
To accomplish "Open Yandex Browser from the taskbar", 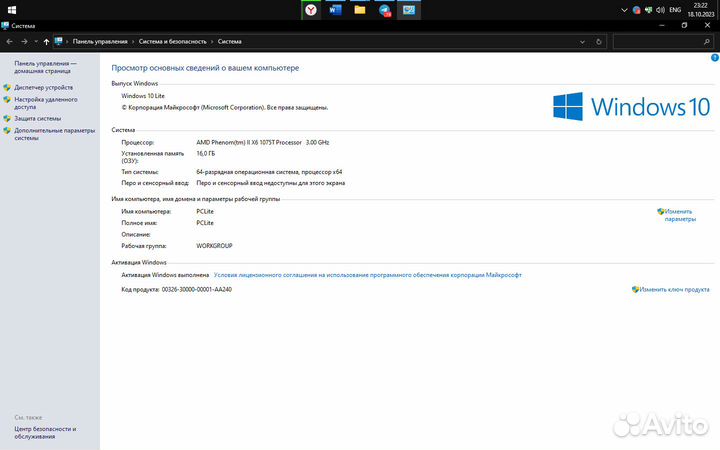I will (x=311, y=10).
